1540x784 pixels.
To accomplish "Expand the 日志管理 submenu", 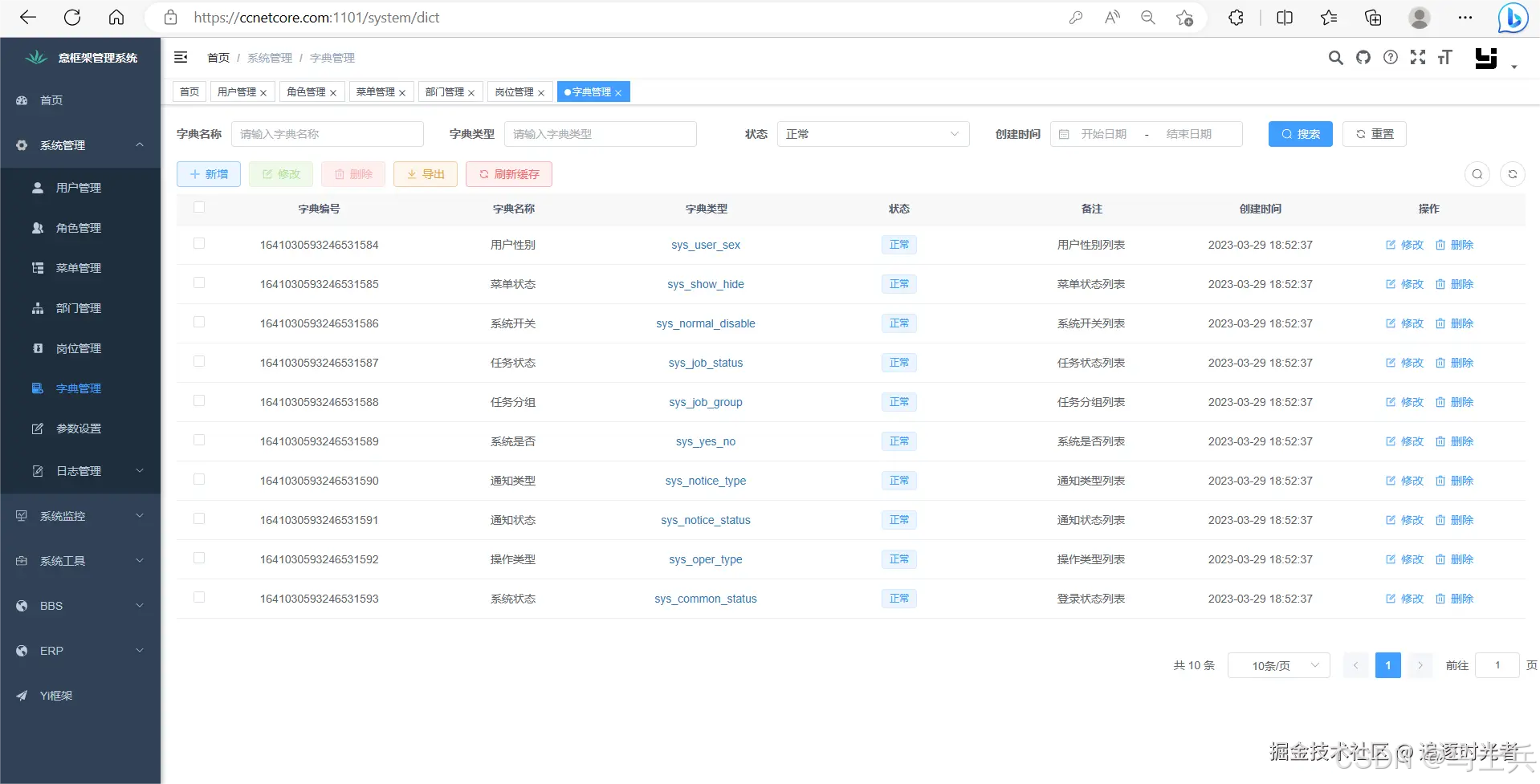I will point(80,471).
